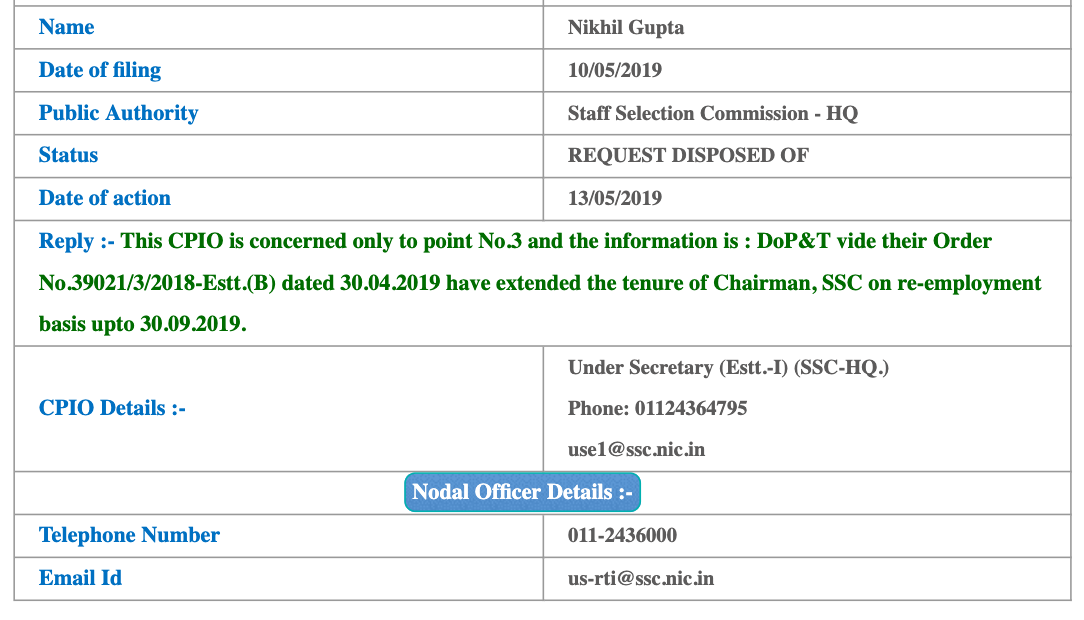Click the nodal telephone number 011-2436000
The height and width of the screenshot is (620, 1084).
[622, 535]
